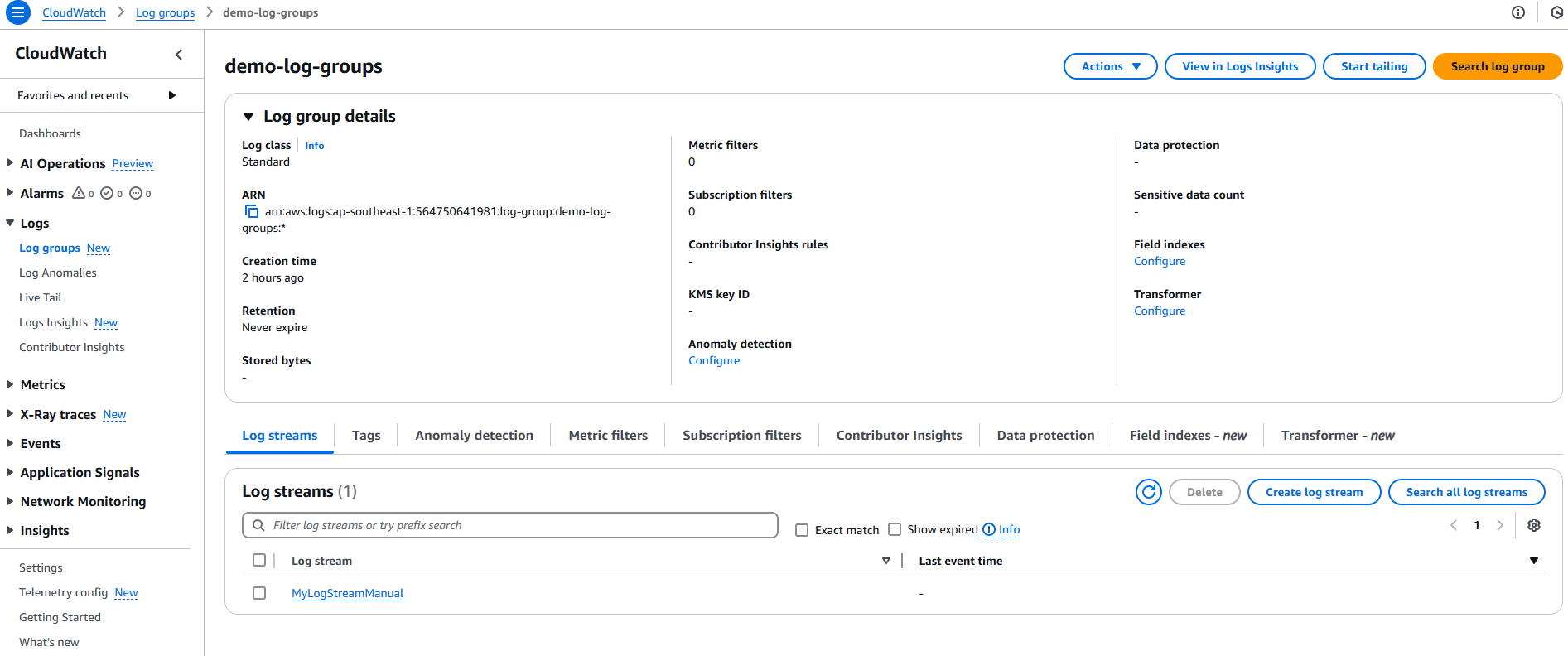Toggle the Show expired checkbox
The height and width of the screenshot is (656, 1568).
895,529
